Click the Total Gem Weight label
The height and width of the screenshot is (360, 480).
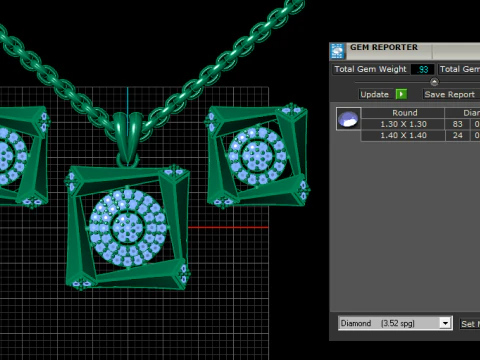[370, 69]
